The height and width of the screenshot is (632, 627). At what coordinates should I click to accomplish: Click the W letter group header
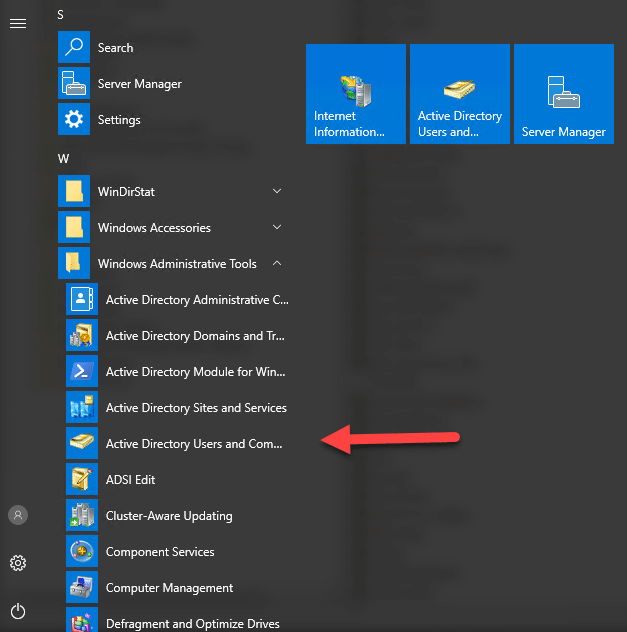(63, 159)
